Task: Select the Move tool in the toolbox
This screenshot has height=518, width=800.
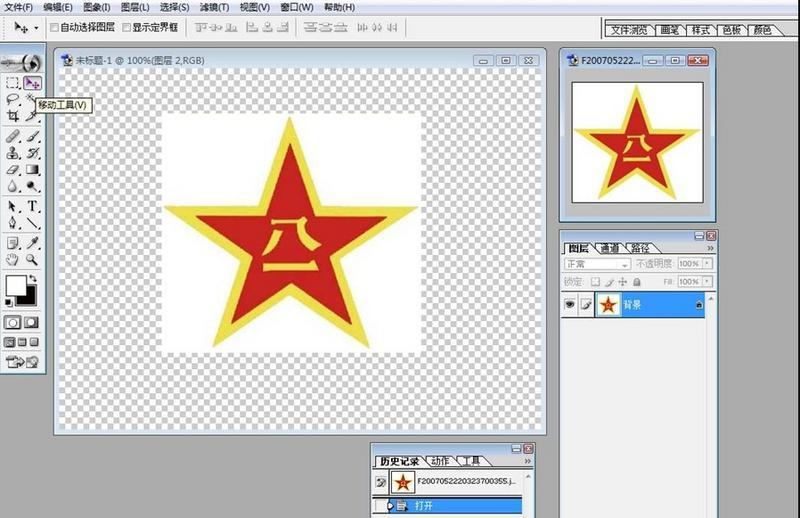Action: (x=32, y=83)
